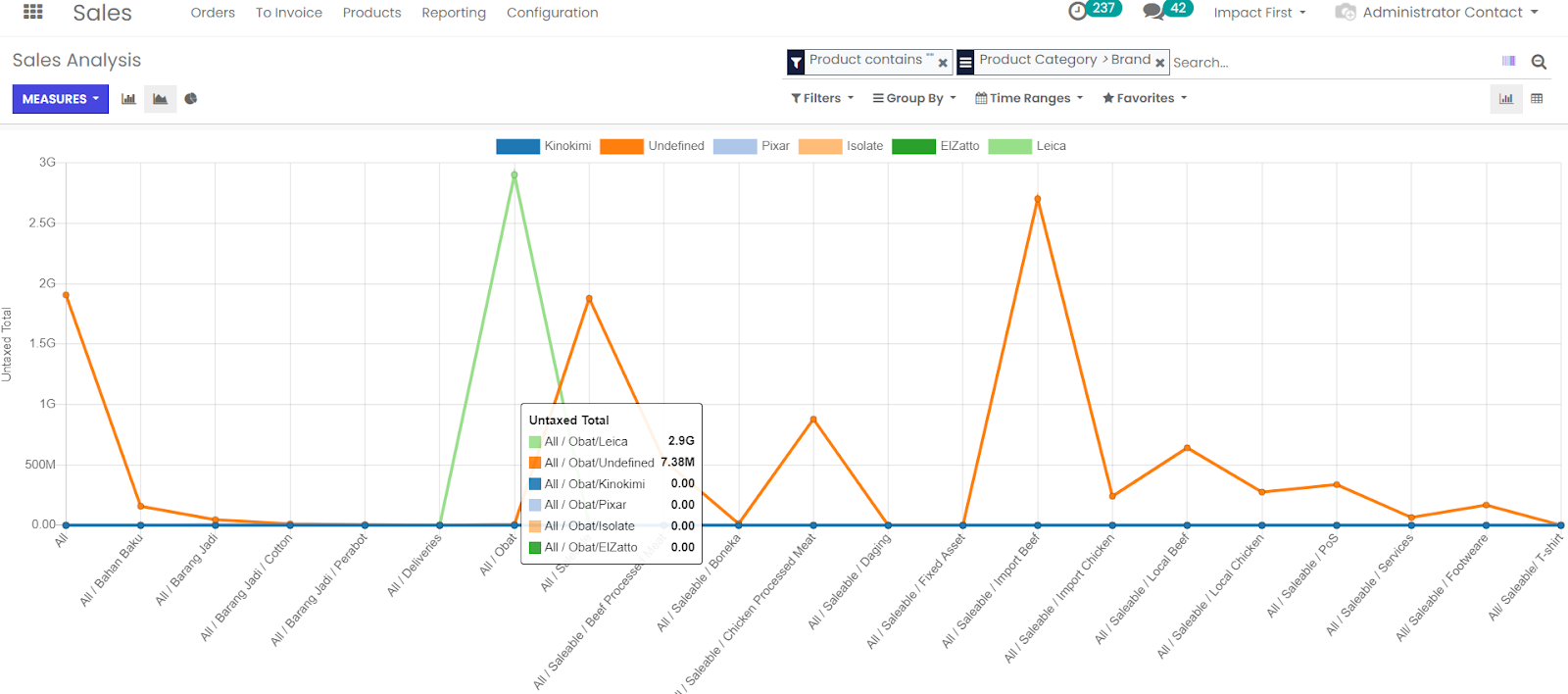Open the MEASURES dropdown
Screen dimensions: 1568x694
[x=61, y=99]
